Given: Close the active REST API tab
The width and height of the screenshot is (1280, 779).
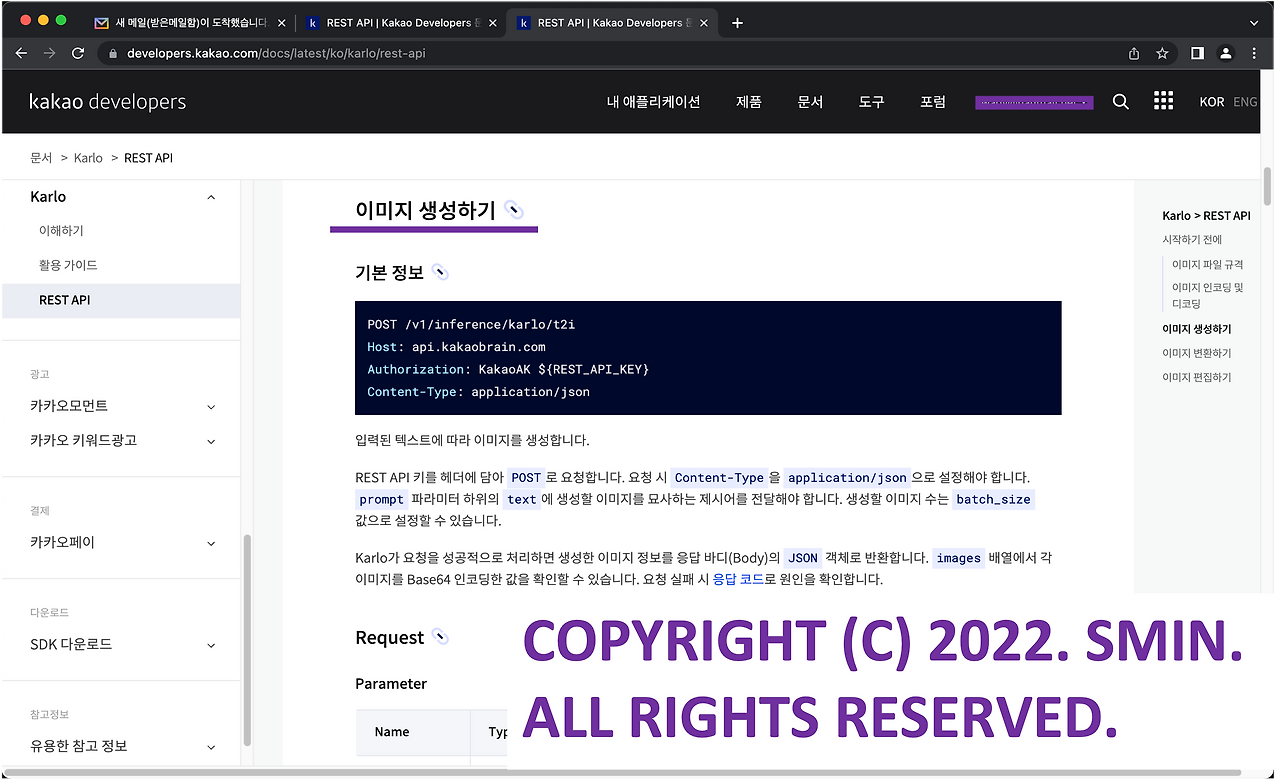Looking at the screenshot, I should click(x=705, y=22).
